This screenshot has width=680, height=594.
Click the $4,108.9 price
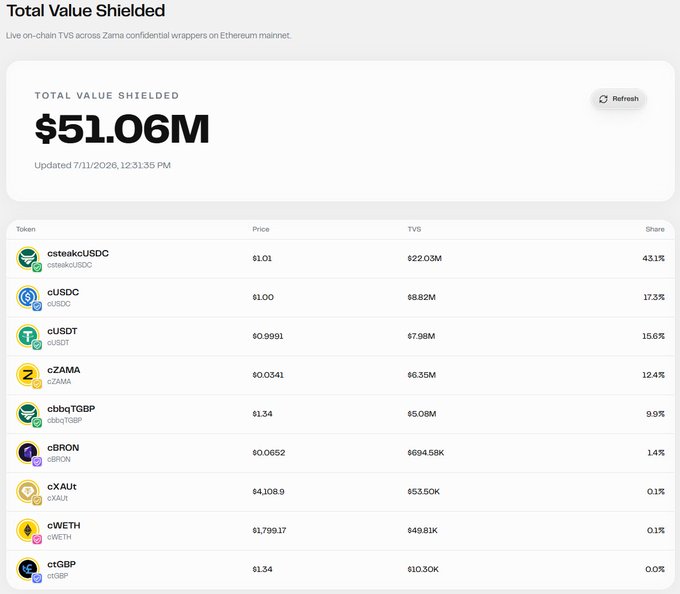tap(268, 492)
